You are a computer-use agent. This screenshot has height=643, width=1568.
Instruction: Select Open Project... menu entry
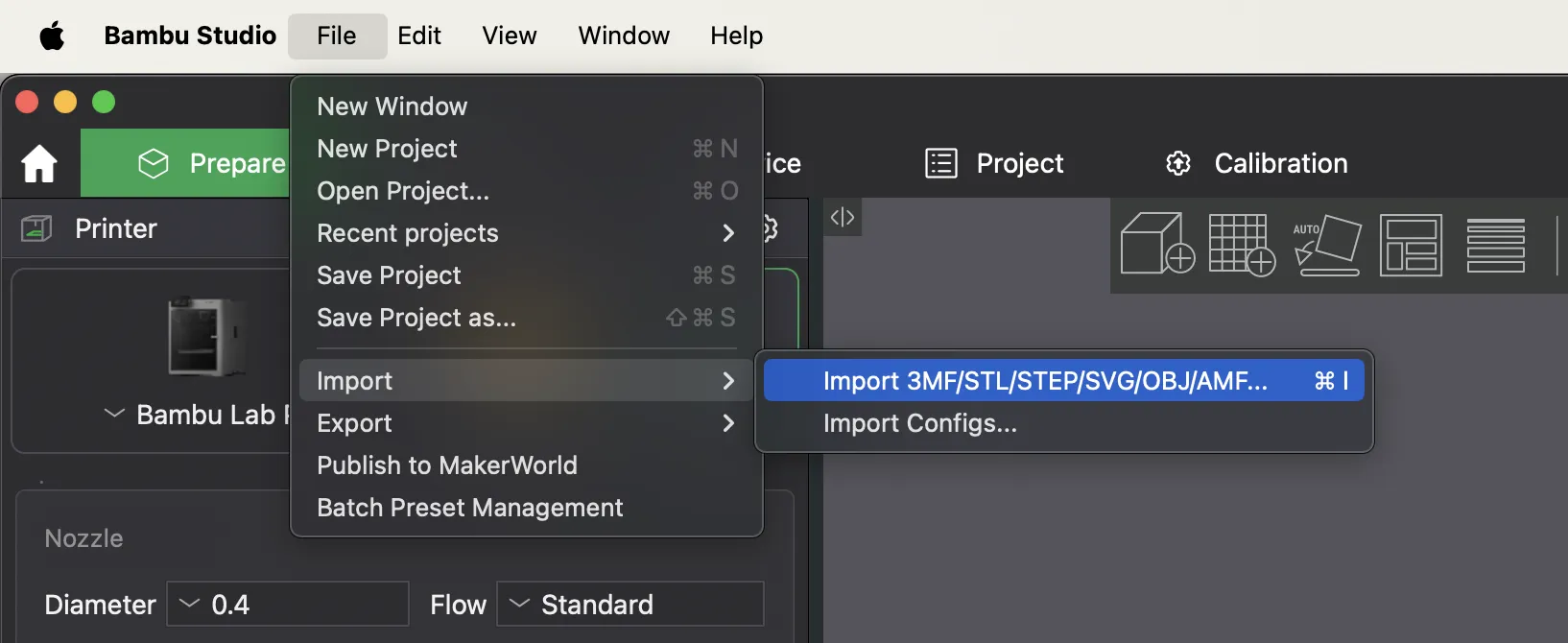pos(526,190)
